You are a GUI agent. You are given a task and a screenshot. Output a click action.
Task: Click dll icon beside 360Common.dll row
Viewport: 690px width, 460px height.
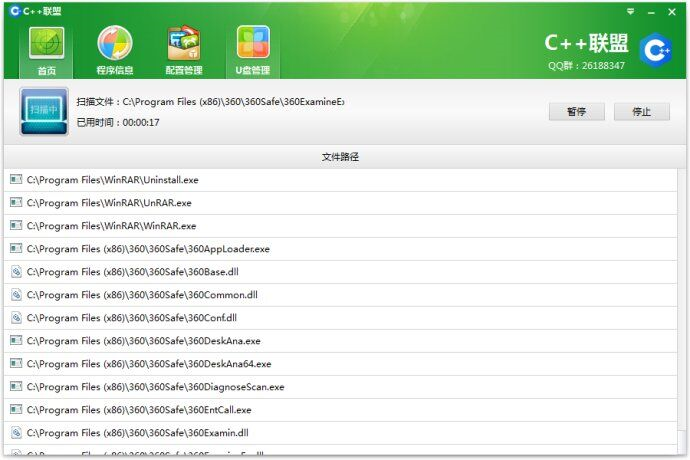pyautogui.click(x=16, y=294)
